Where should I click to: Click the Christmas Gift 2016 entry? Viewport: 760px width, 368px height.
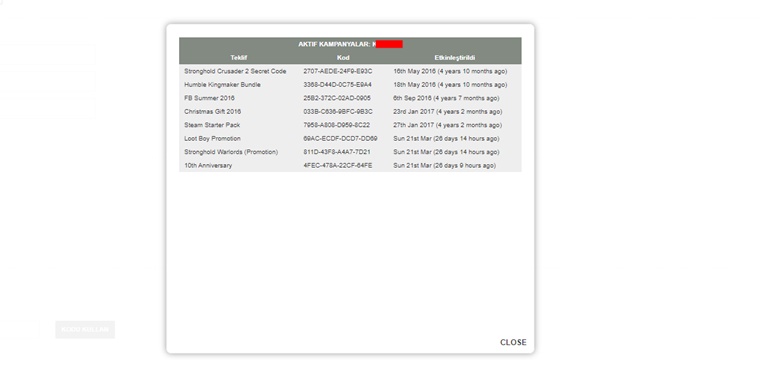[212, 112]
